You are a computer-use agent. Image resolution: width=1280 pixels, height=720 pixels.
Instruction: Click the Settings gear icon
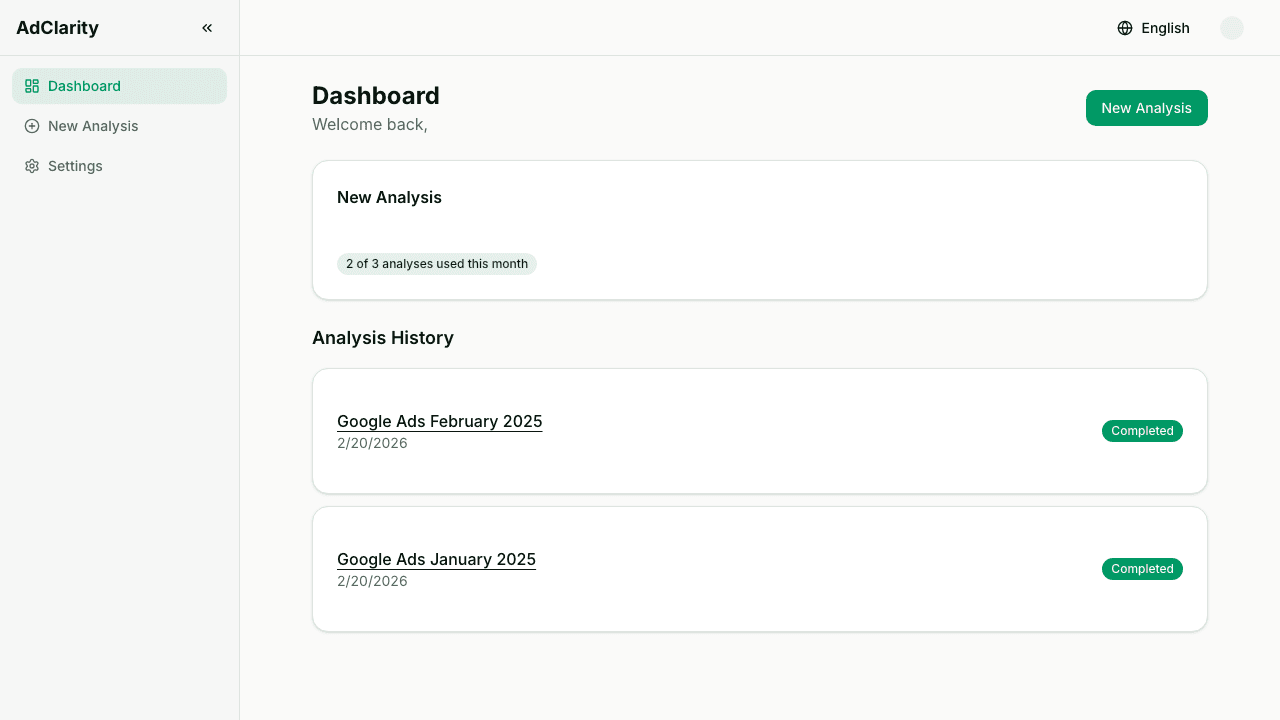(32, 166)
